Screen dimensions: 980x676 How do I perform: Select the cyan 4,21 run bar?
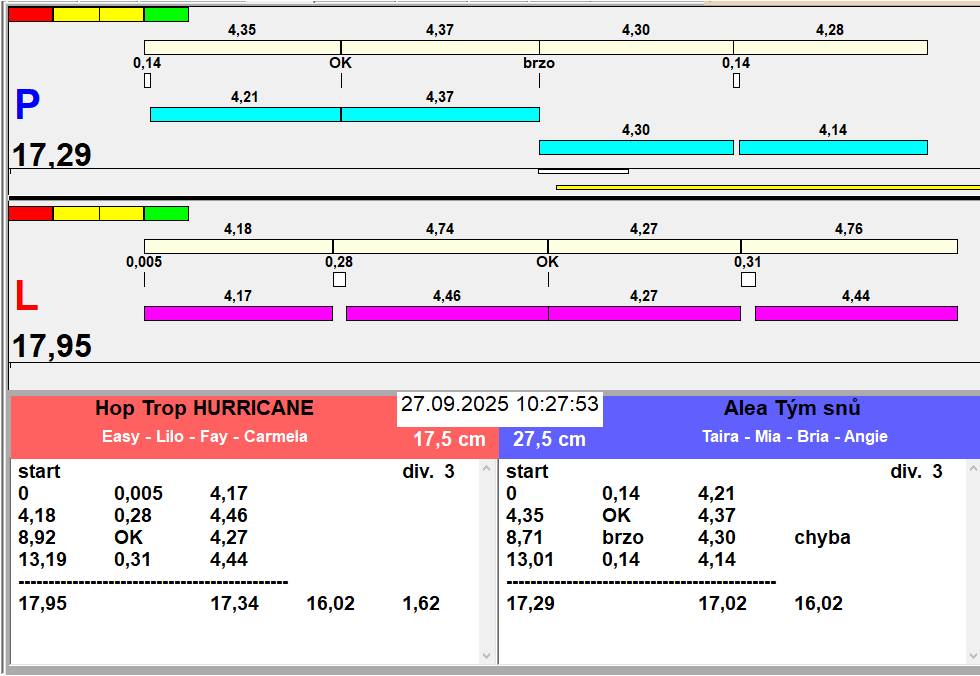tap(246, 114)
